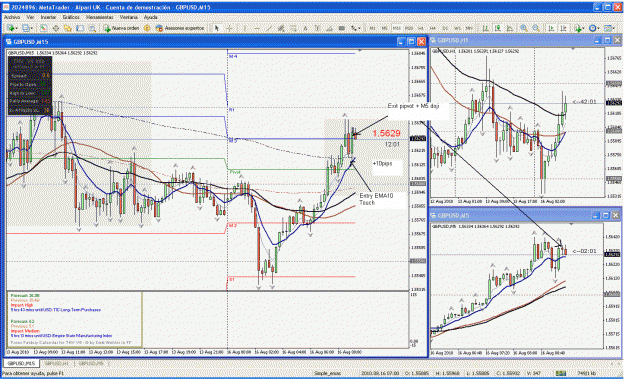Open the Gráficos menu
Screen dimensions: 625x379
(x=71, y=18)
